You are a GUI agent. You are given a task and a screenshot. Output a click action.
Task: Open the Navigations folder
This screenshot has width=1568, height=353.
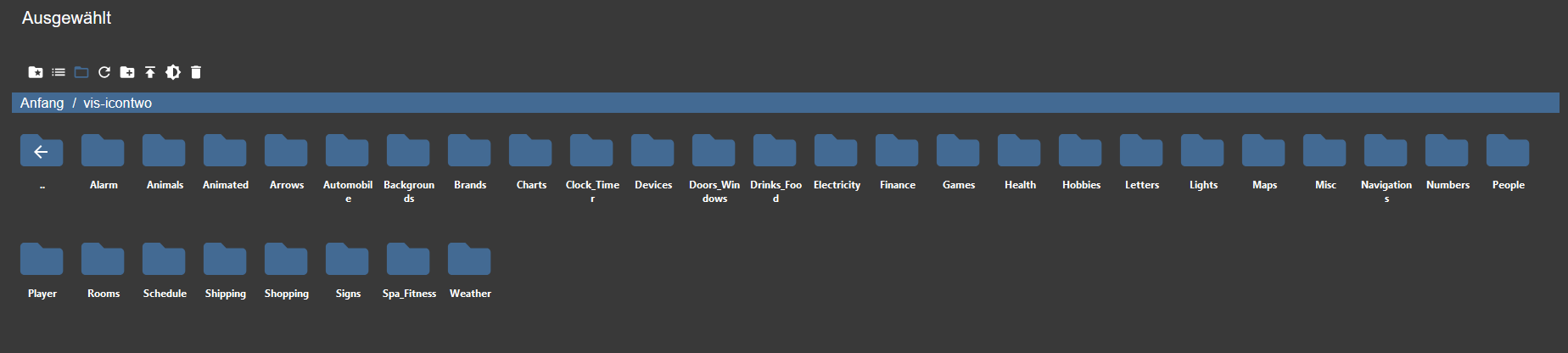coord(1386,150)
